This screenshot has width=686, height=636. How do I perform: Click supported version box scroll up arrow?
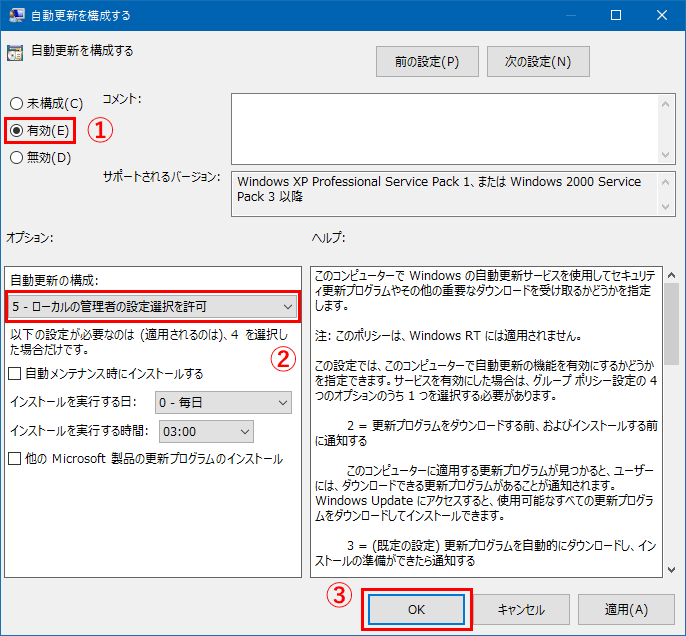pos(665,182)
